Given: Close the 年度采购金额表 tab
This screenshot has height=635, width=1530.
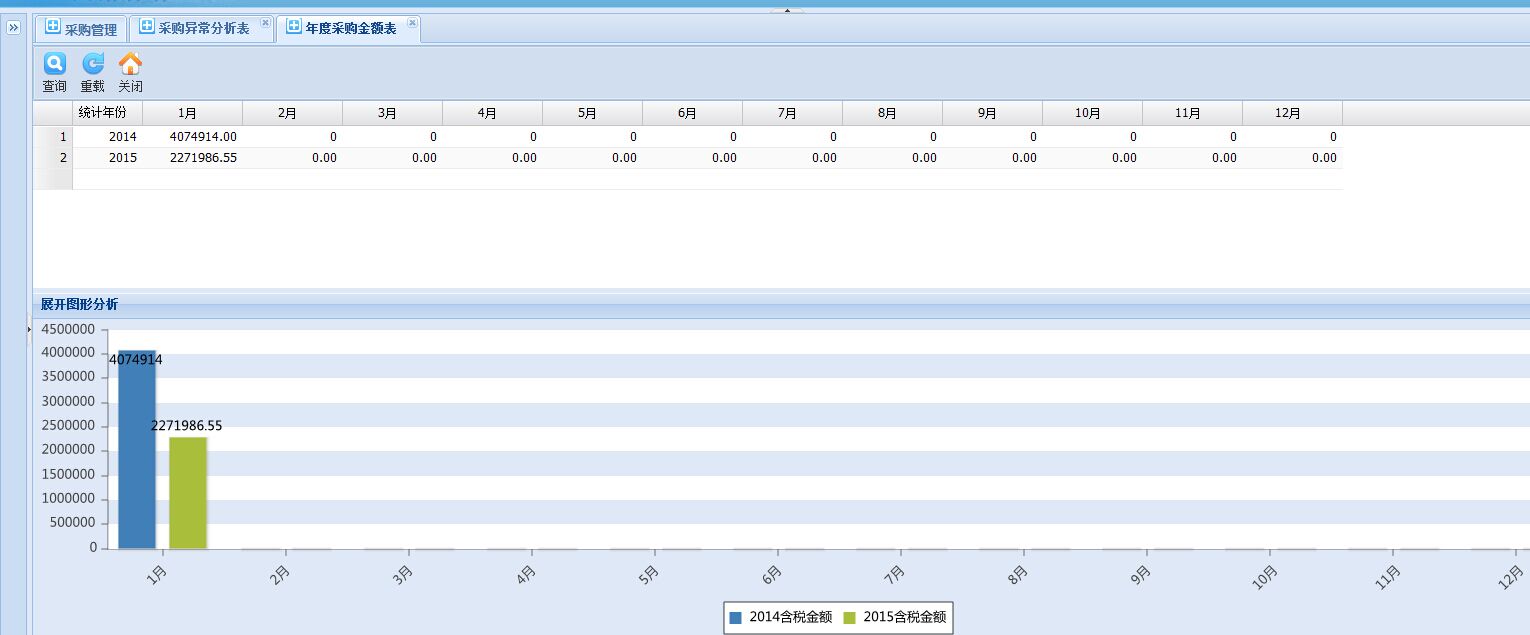Looking at the screenshot, I should (x=412, y=22).
